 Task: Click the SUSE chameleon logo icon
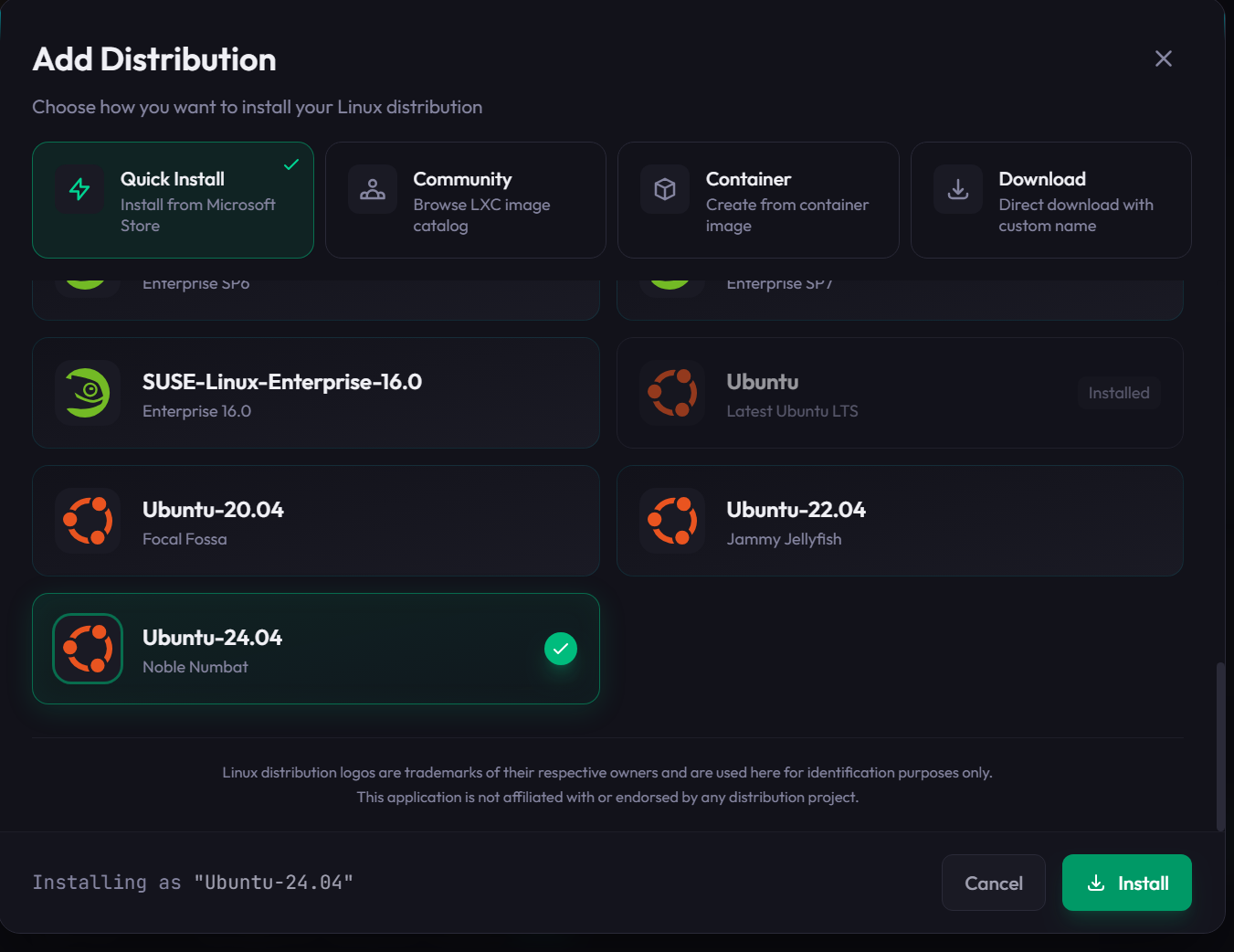88,393
